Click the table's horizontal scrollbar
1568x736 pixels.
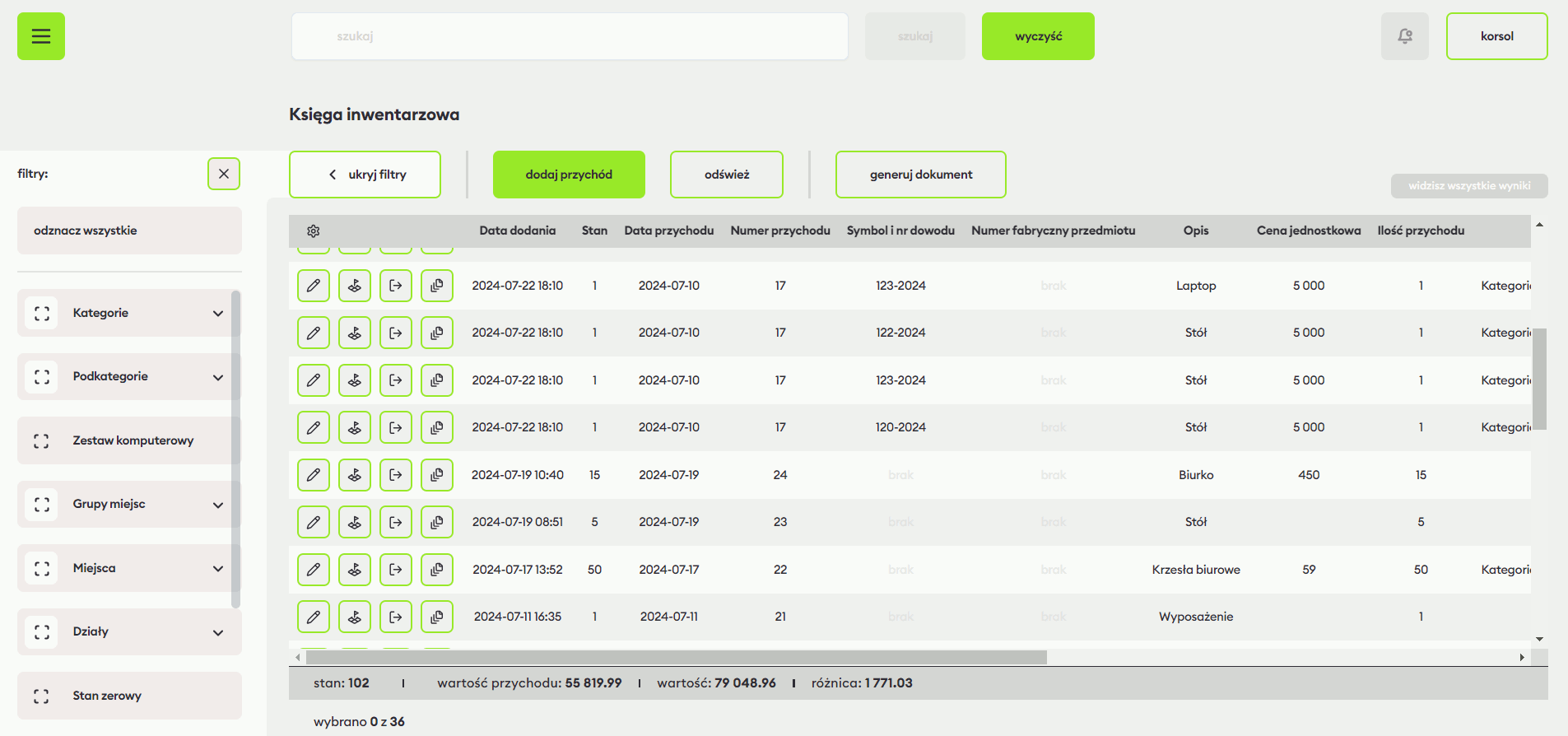675,657
